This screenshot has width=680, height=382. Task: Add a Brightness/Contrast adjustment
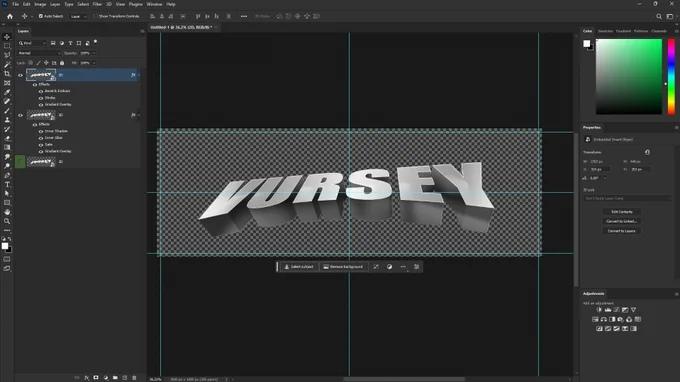[599, 310]
